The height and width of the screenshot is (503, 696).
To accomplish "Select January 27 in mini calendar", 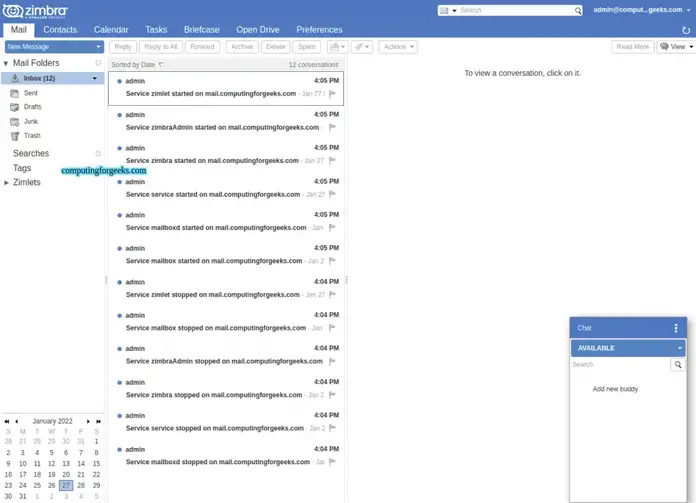I will point(66,485).
